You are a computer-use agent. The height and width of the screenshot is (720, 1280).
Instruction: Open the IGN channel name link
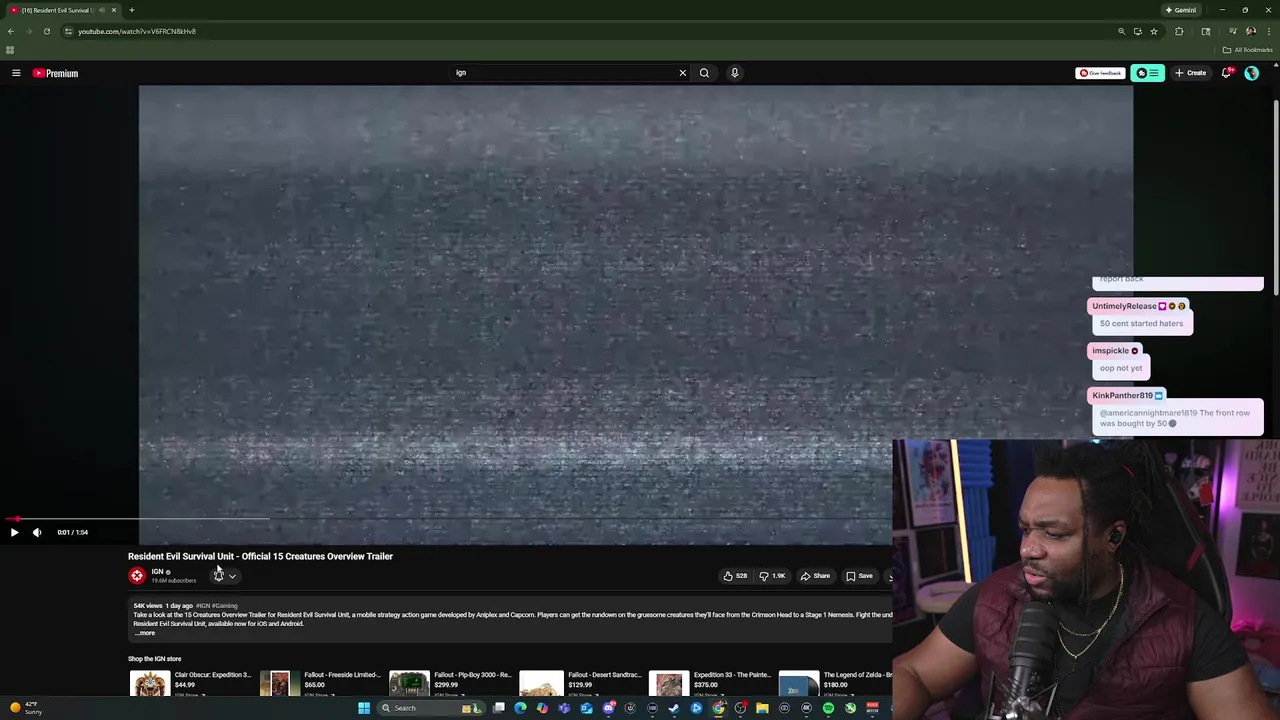click(157, 571)
